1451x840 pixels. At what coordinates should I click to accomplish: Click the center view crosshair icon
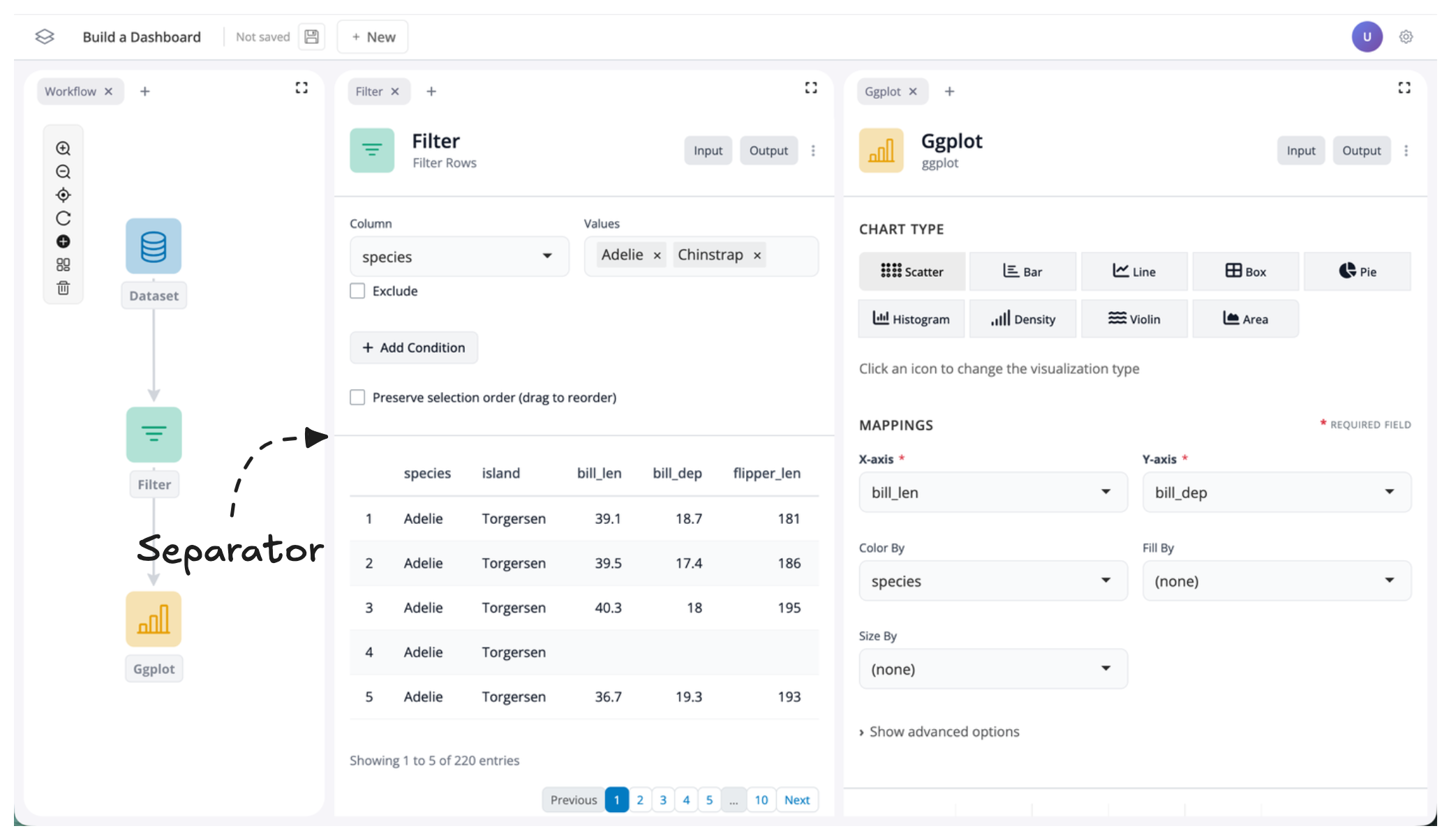tap(63, 195)
